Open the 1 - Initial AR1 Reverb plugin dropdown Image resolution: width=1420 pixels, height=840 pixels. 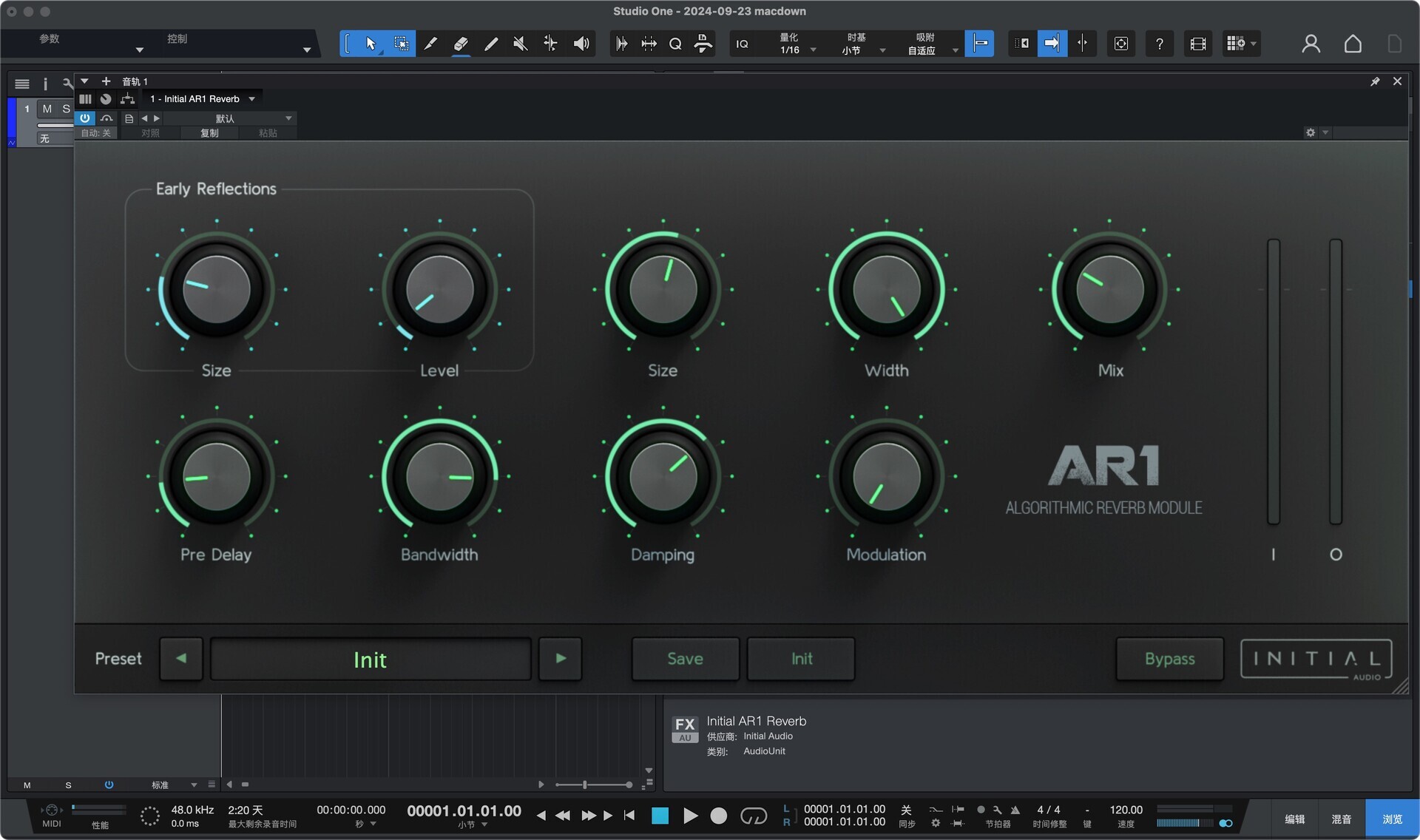tap(202, 99)
